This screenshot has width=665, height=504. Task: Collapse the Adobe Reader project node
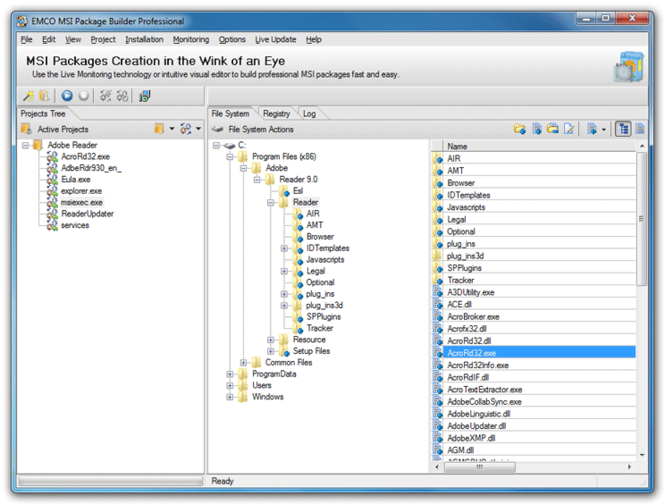25,146
